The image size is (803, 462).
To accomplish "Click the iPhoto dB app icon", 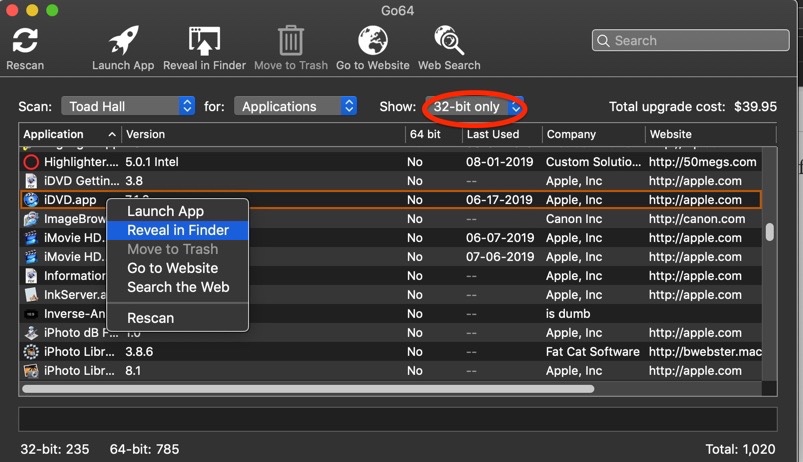I will (31, 332).
